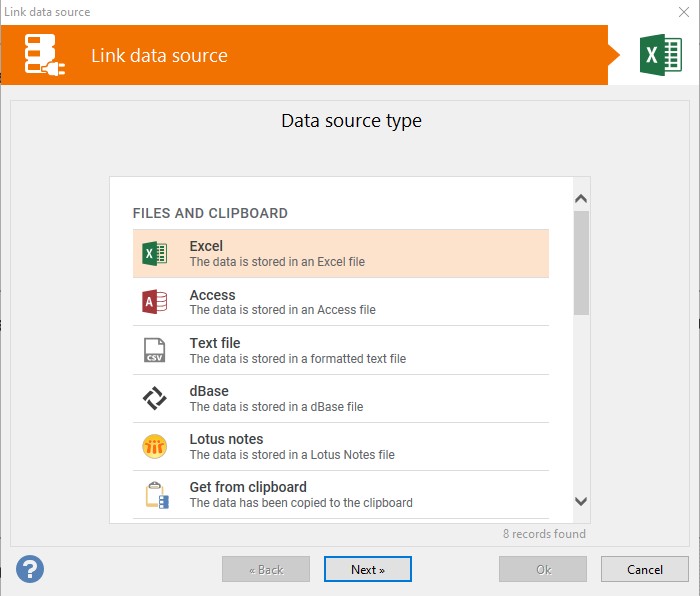Click the database plug icon in the header
This screenshot has height=596, width=700.
(x=44, y=55)
